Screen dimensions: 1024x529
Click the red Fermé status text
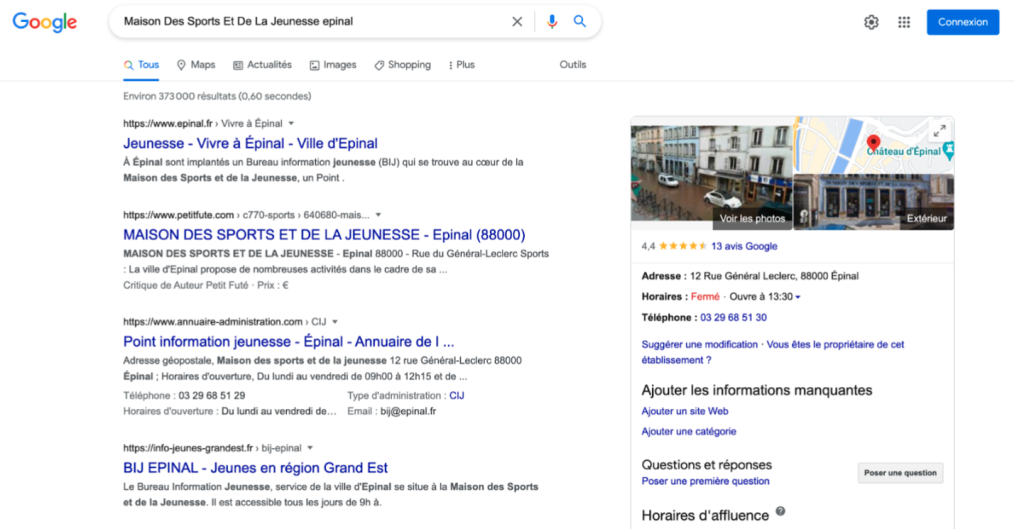pyautogui.click(x=705, y=297)
